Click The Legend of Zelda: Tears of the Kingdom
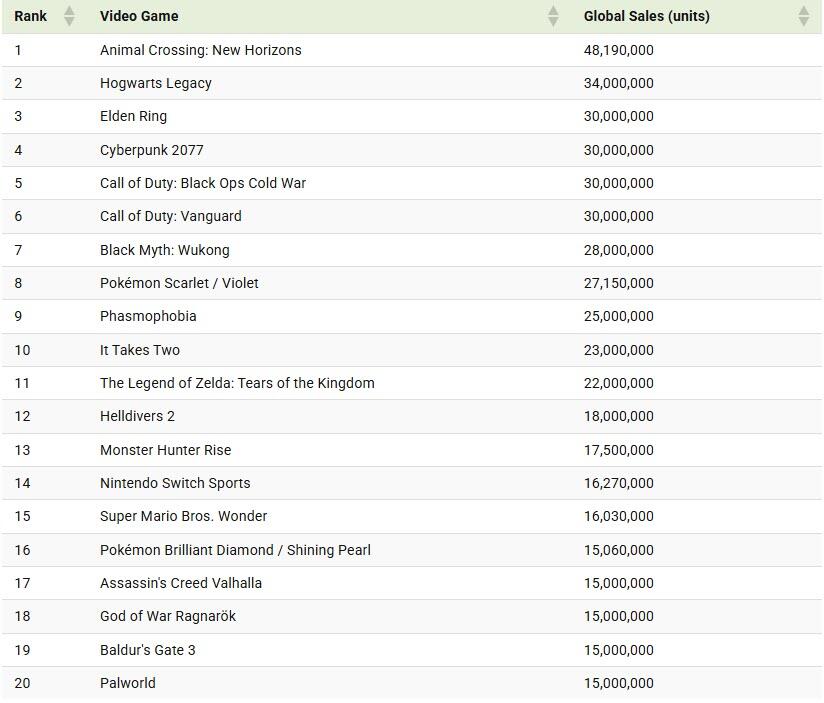The width and height of the screenshot is (824, 703). [237, 383]
